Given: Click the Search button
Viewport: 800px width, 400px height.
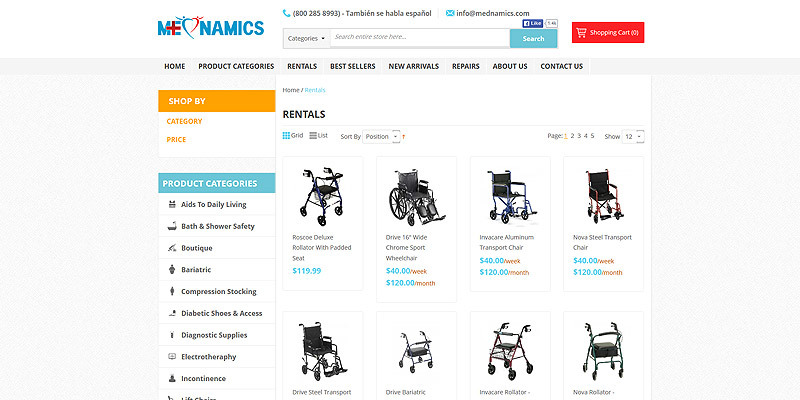Looking at the screenshot, I should tap(533, 38).
